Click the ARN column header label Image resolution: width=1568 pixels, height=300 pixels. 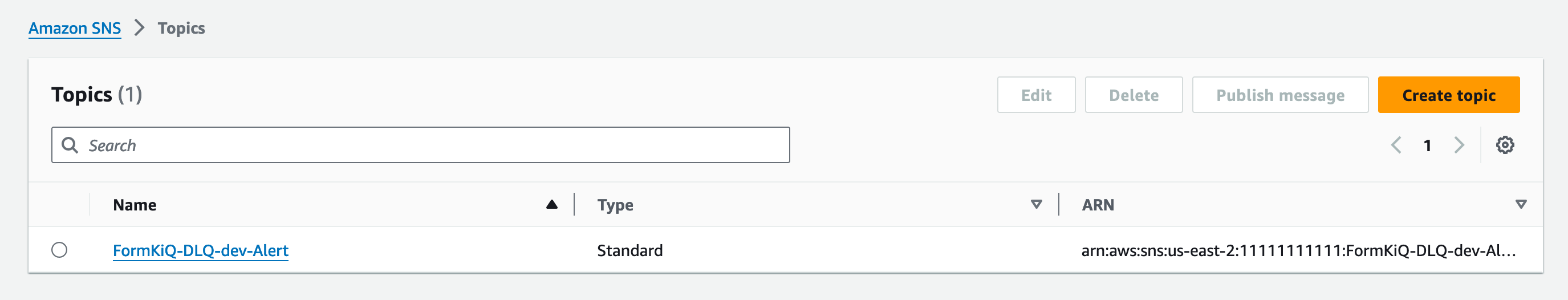[x=1098, y=205]
